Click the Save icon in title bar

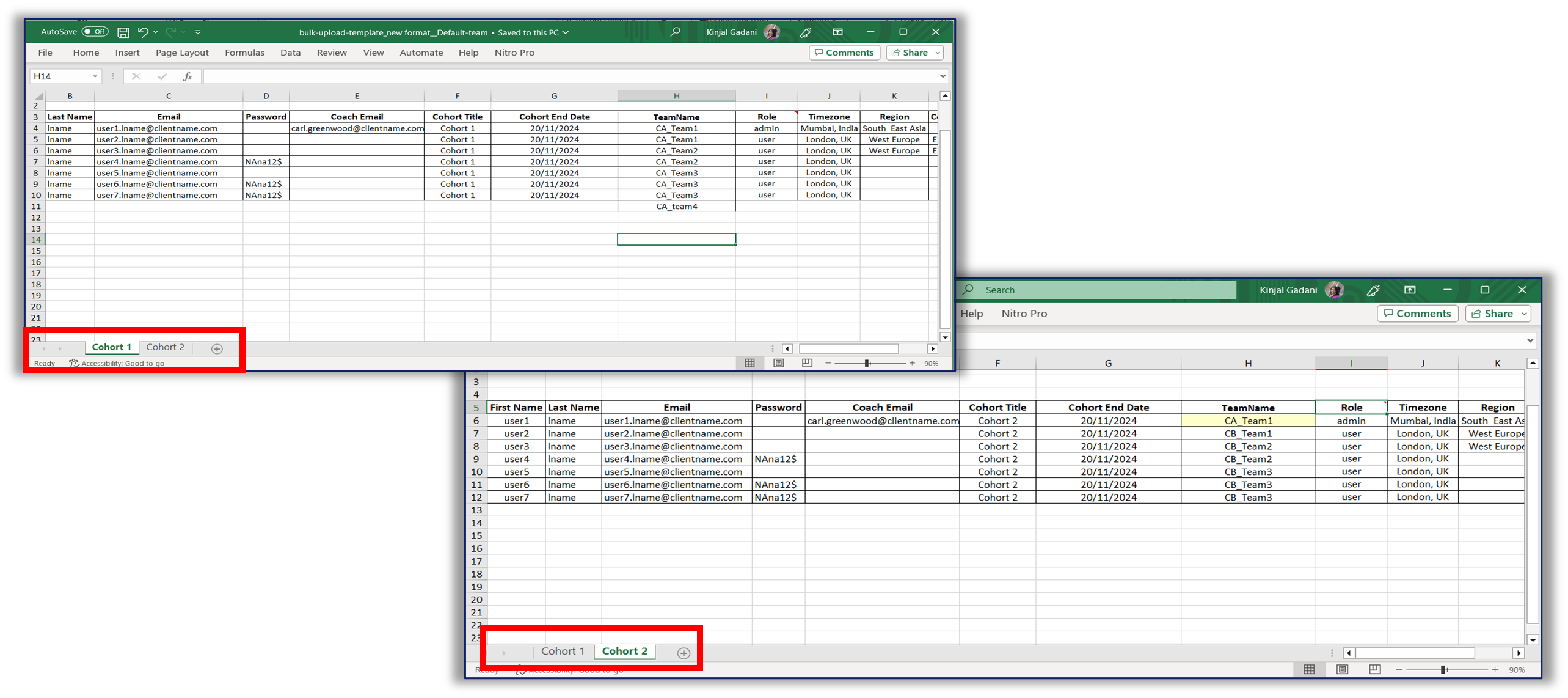123,32
